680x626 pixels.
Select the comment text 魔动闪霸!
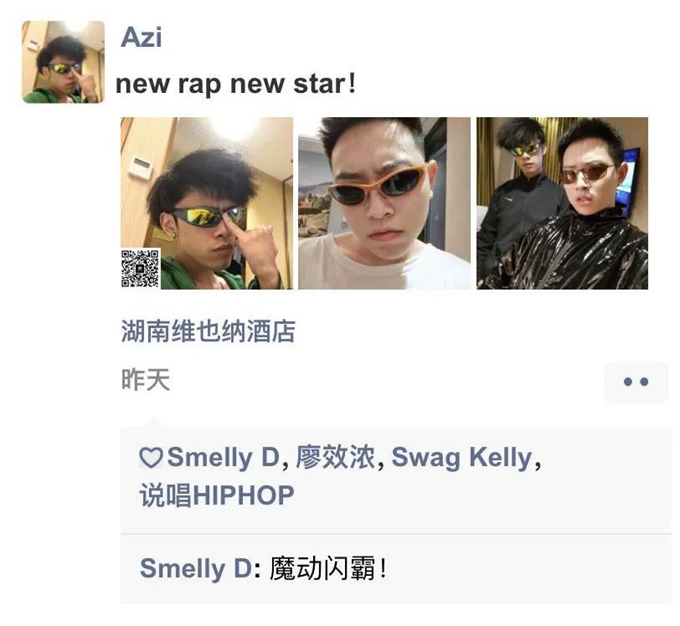pyautogui.click(x=328, y=568)
